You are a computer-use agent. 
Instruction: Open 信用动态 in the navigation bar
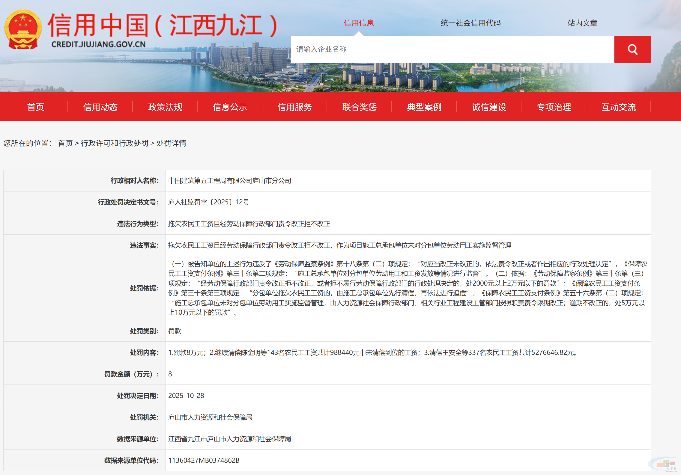point(101,106)
